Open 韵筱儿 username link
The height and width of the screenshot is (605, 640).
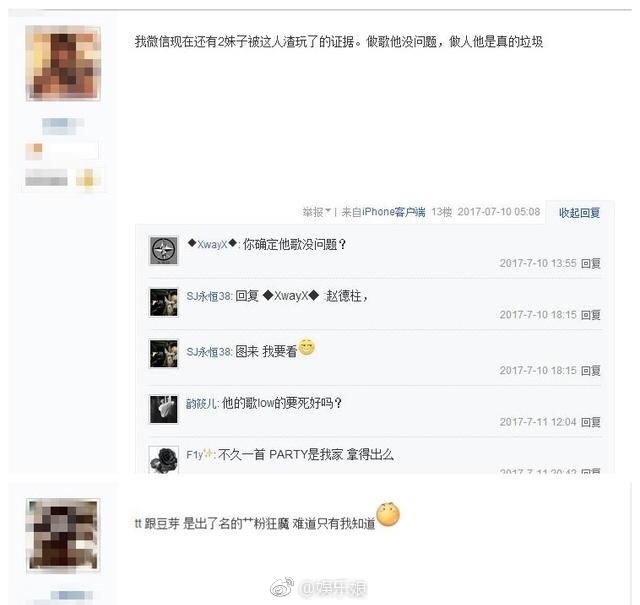click(x=202, y=403)
